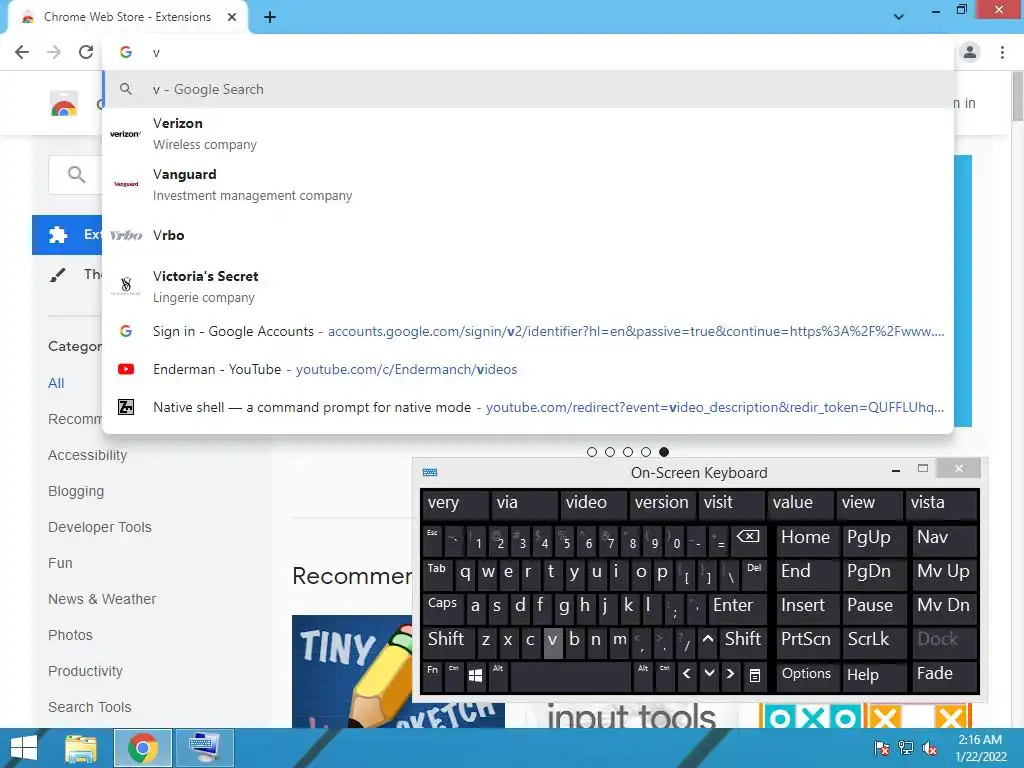Open File Explorer from taskbar
Screen dimensions: 1024x768
(x=81, y=748)
